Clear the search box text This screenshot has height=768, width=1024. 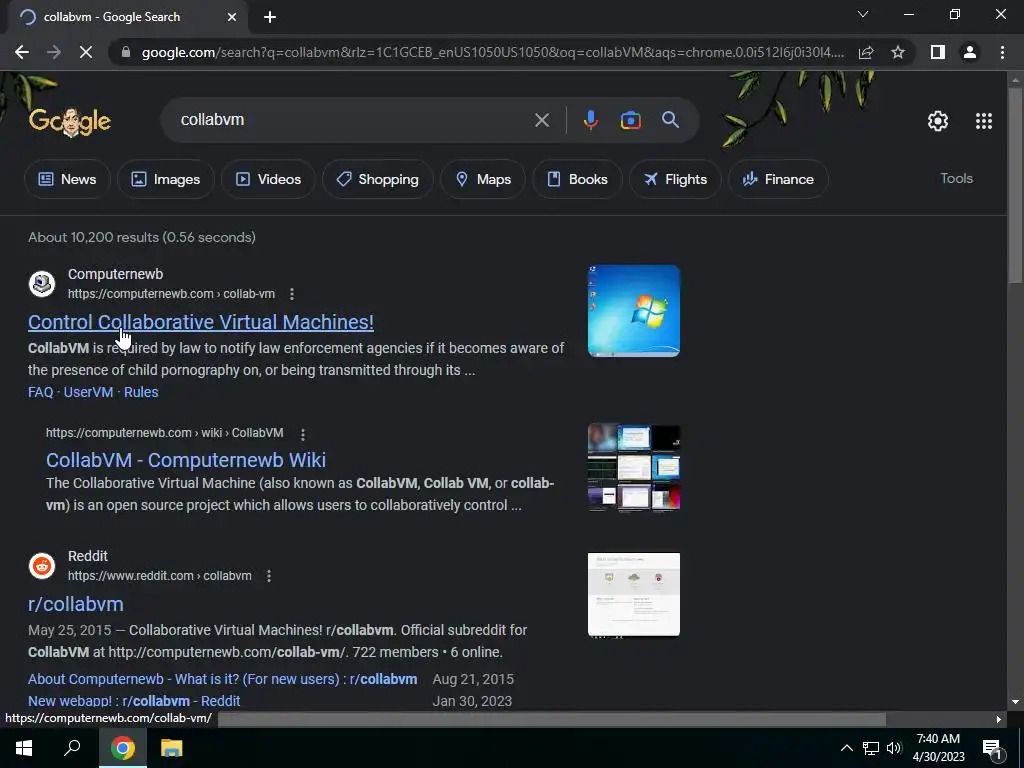tap(541, 120)
